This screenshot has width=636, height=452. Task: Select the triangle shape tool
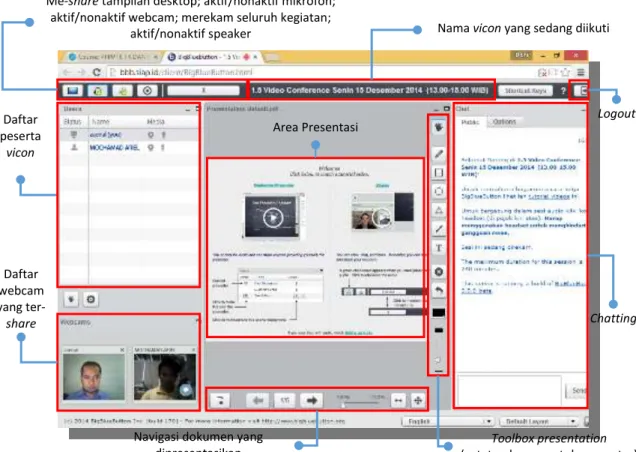tap(438, 210)
